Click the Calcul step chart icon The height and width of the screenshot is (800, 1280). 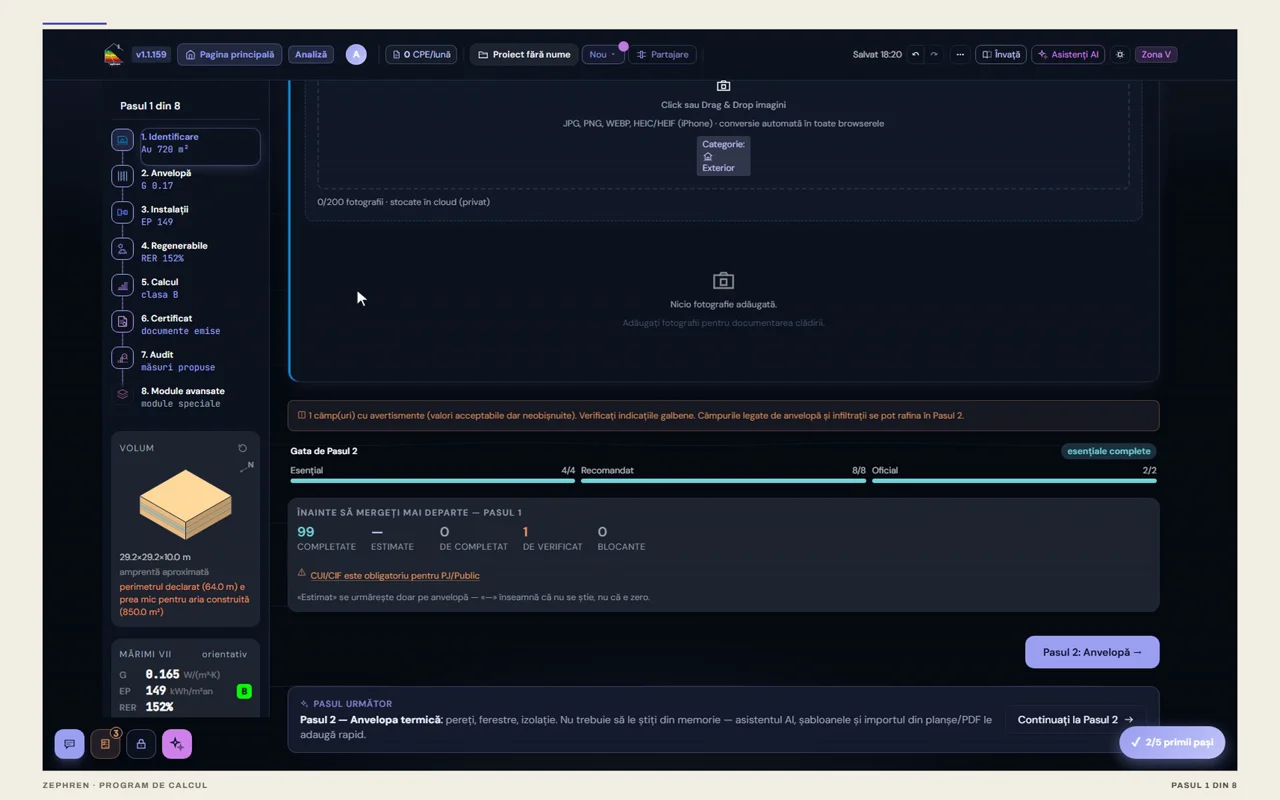(x=122, y=285)
